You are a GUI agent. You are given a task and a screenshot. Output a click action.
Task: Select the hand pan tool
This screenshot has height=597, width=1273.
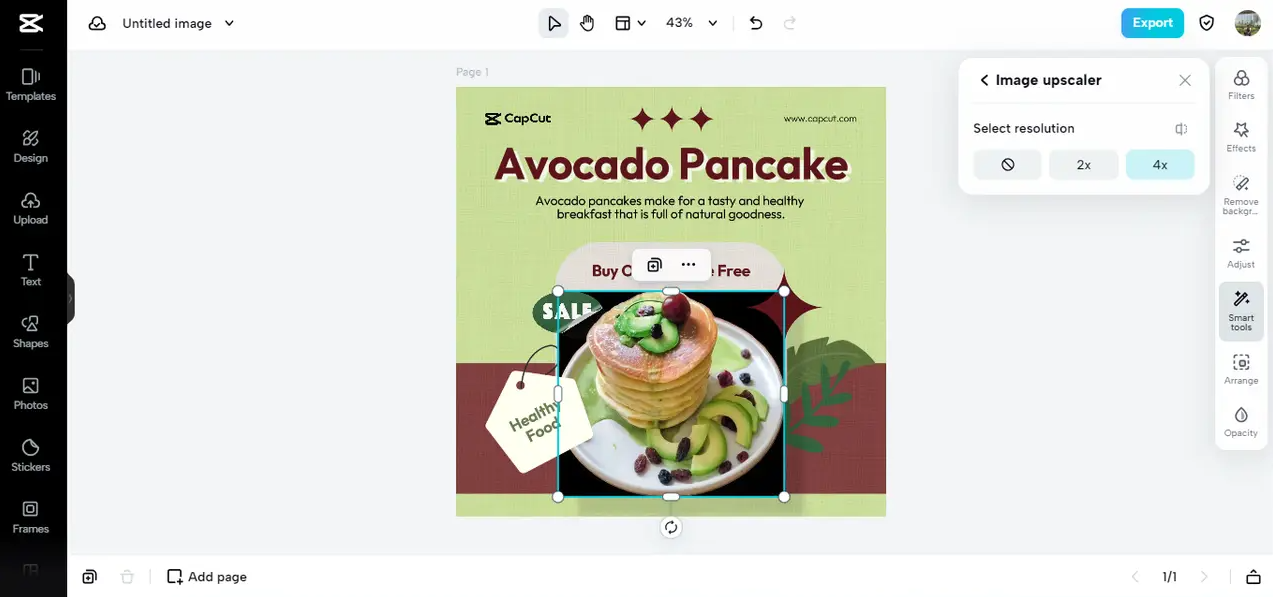(587, 23)
